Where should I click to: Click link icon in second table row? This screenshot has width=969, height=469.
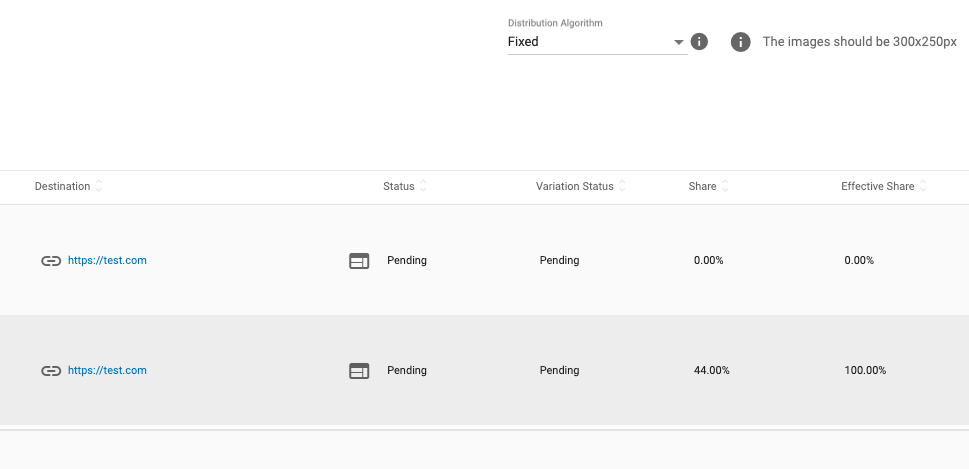click(x=51, y=371)
